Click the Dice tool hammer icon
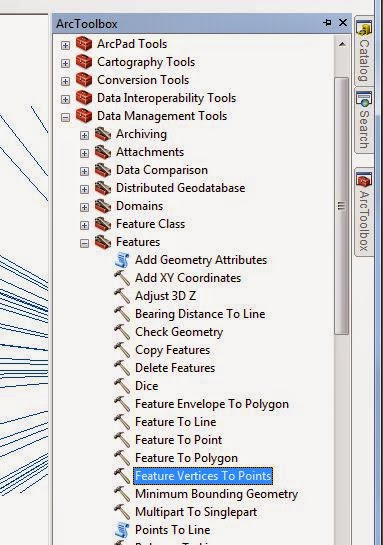 [x=122, y=386]
